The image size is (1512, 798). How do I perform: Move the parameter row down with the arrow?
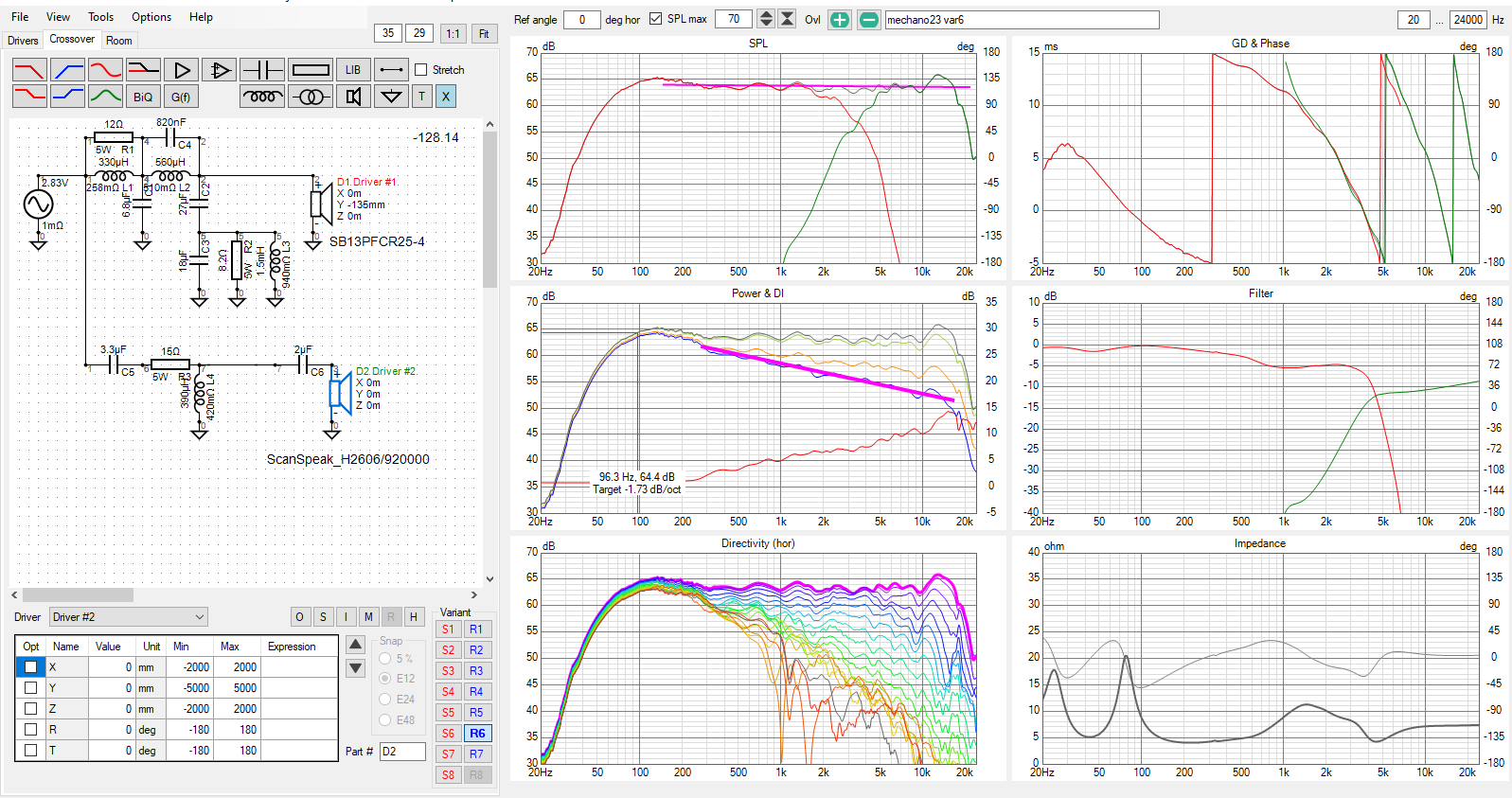[x=355, y=668]
